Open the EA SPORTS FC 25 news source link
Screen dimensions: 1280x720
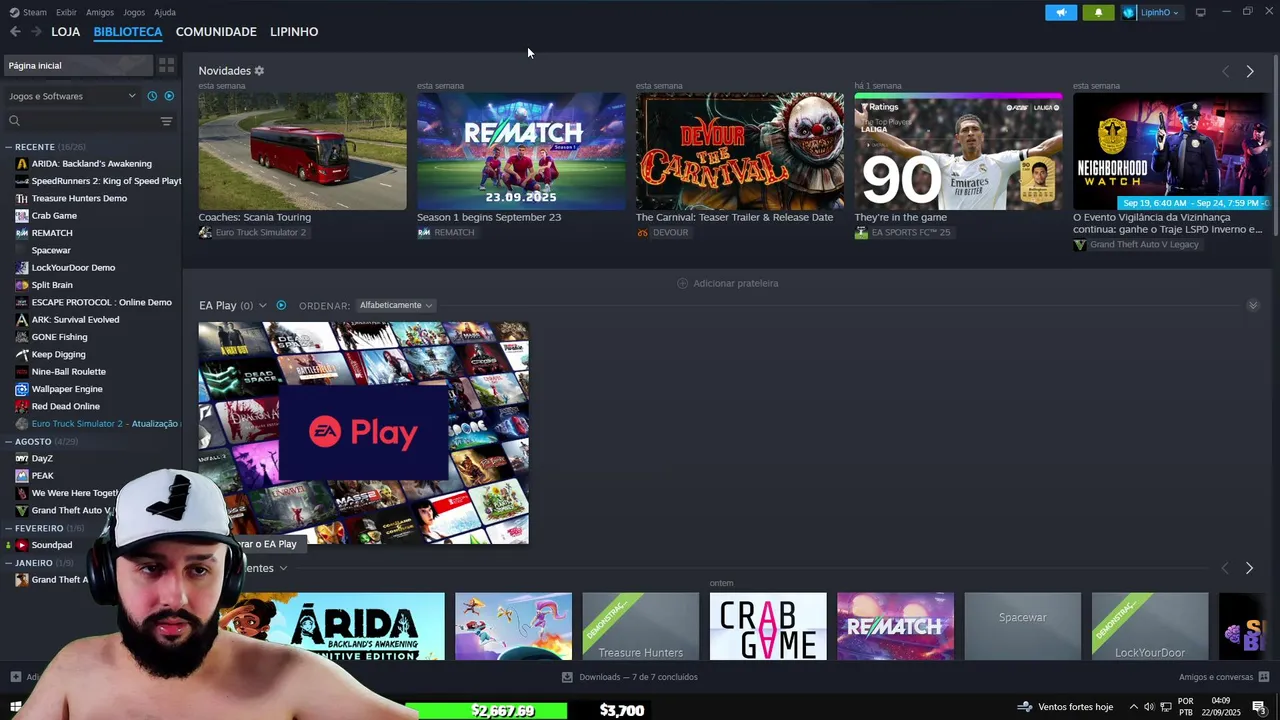[903, 233]
